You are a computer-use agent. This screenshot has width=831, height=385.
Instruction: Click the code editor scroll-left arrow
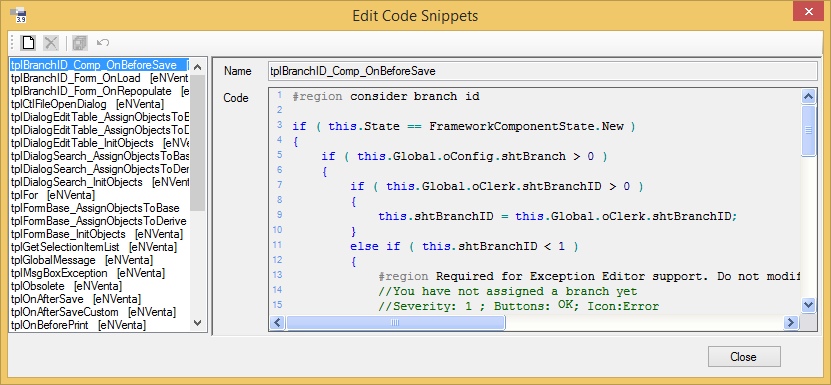coord(278,322)
